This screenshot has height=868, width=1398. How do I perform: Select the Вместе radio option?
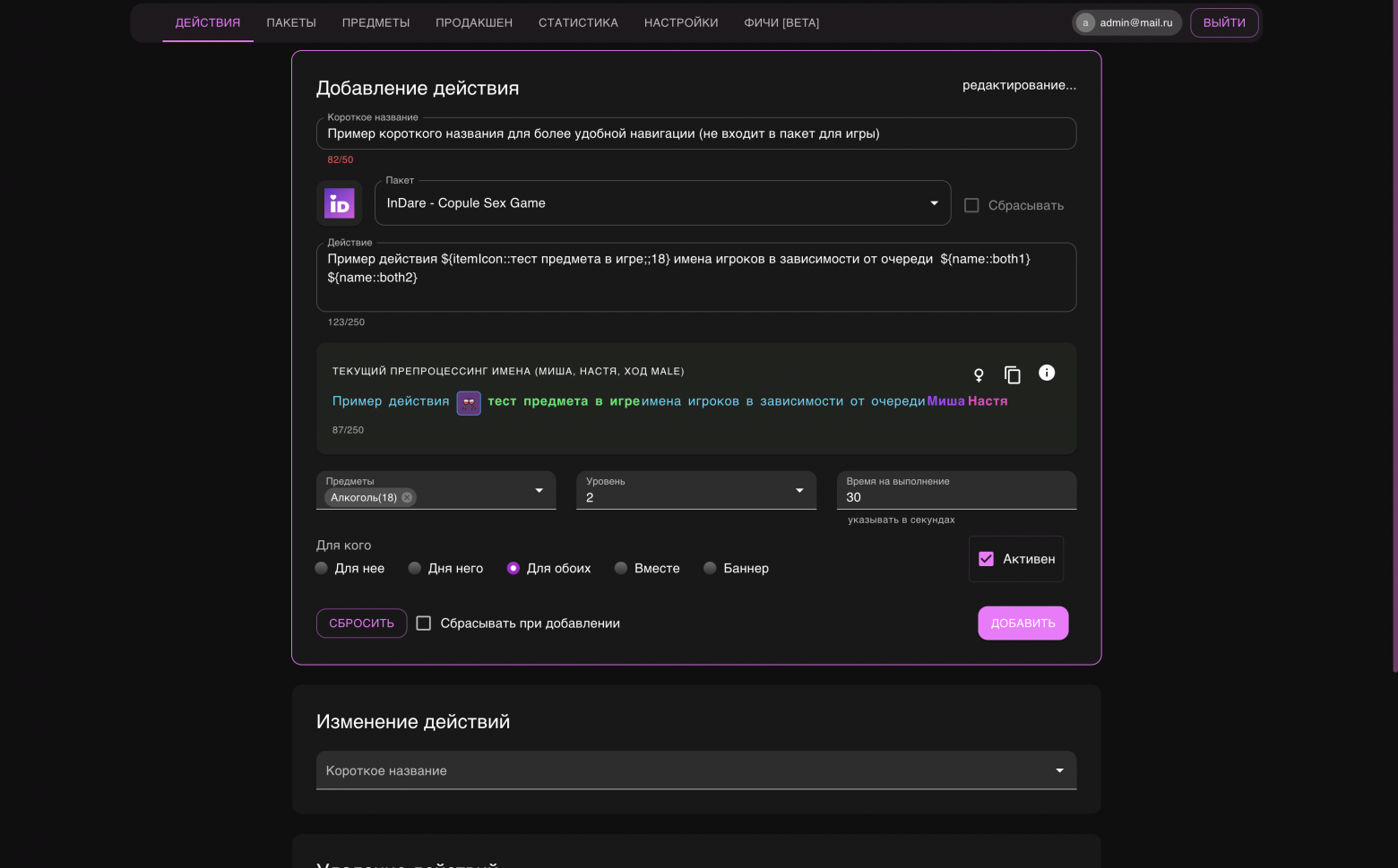click(x=621, y=568)
